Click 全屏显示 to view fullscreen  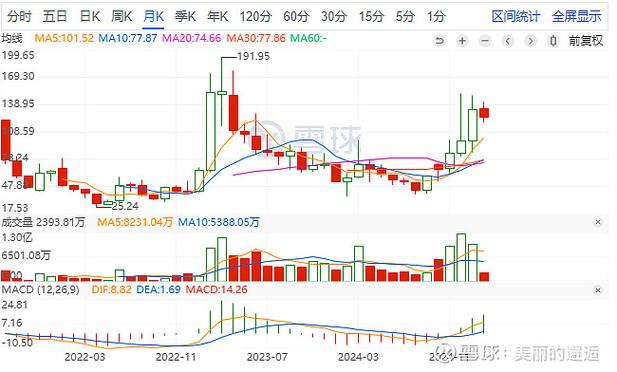[x=576, y=16]
